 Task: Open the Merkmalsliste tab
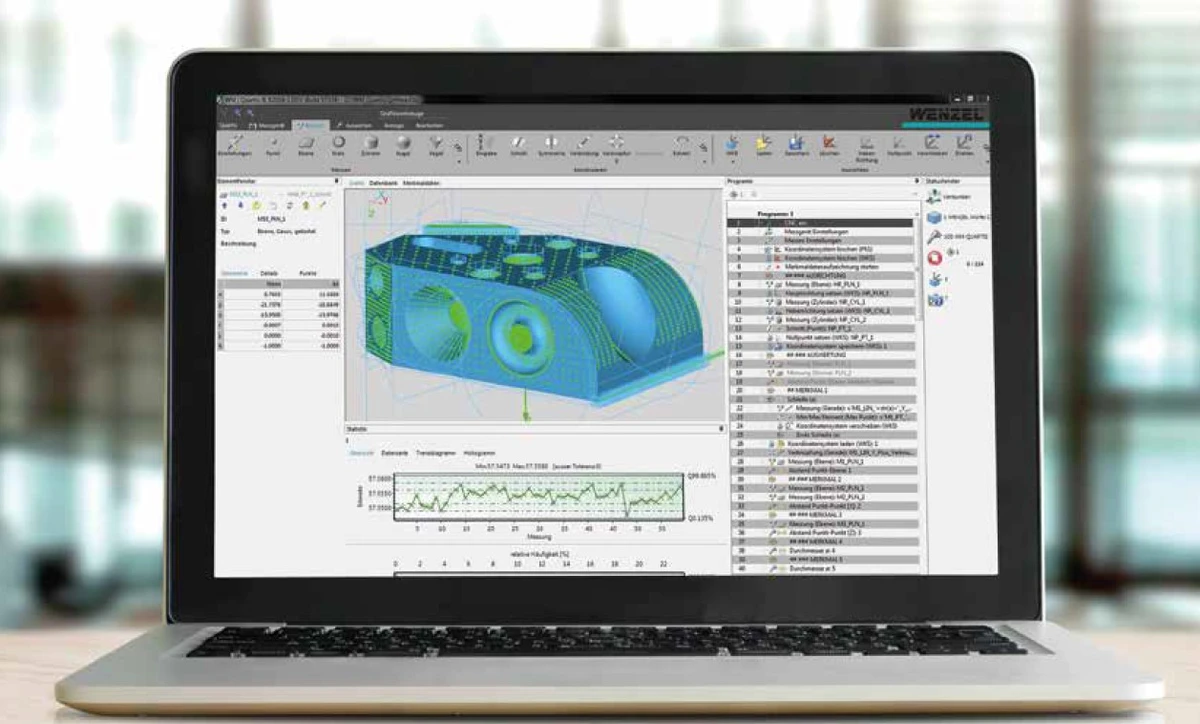422,184
